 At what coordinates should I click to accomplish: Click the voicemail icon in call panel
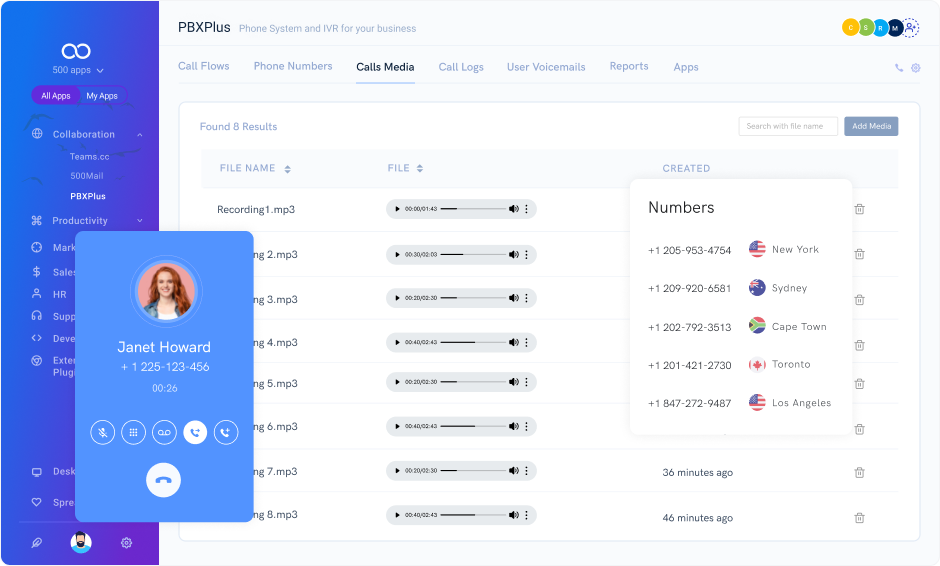164,432
